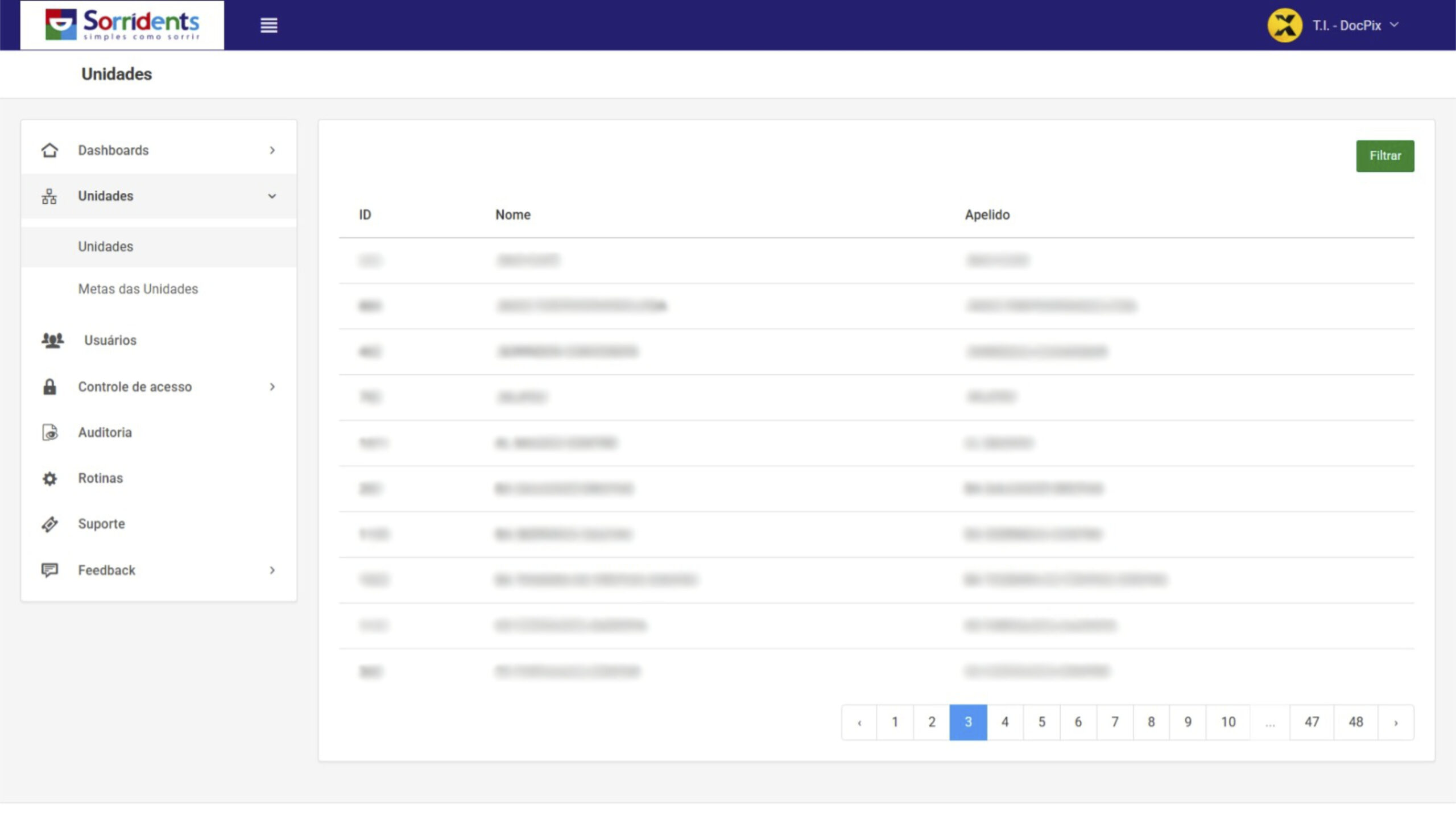Expand the Dashboards submenu chevron
This screenshot has width=1456, height=819.
point(272,150)
